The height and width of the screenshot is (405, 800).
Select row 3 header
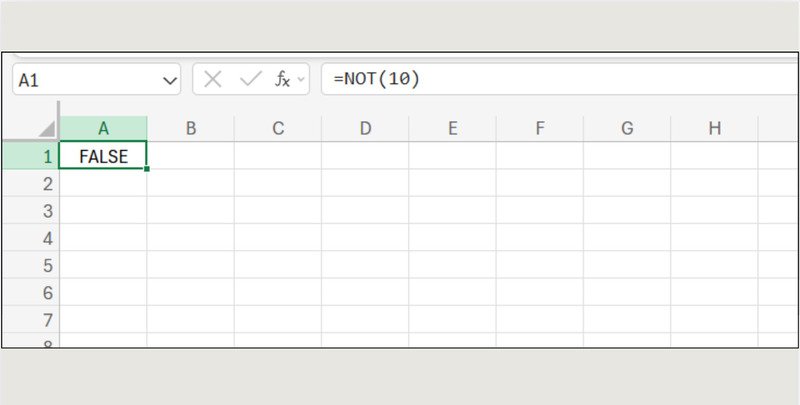45,211
